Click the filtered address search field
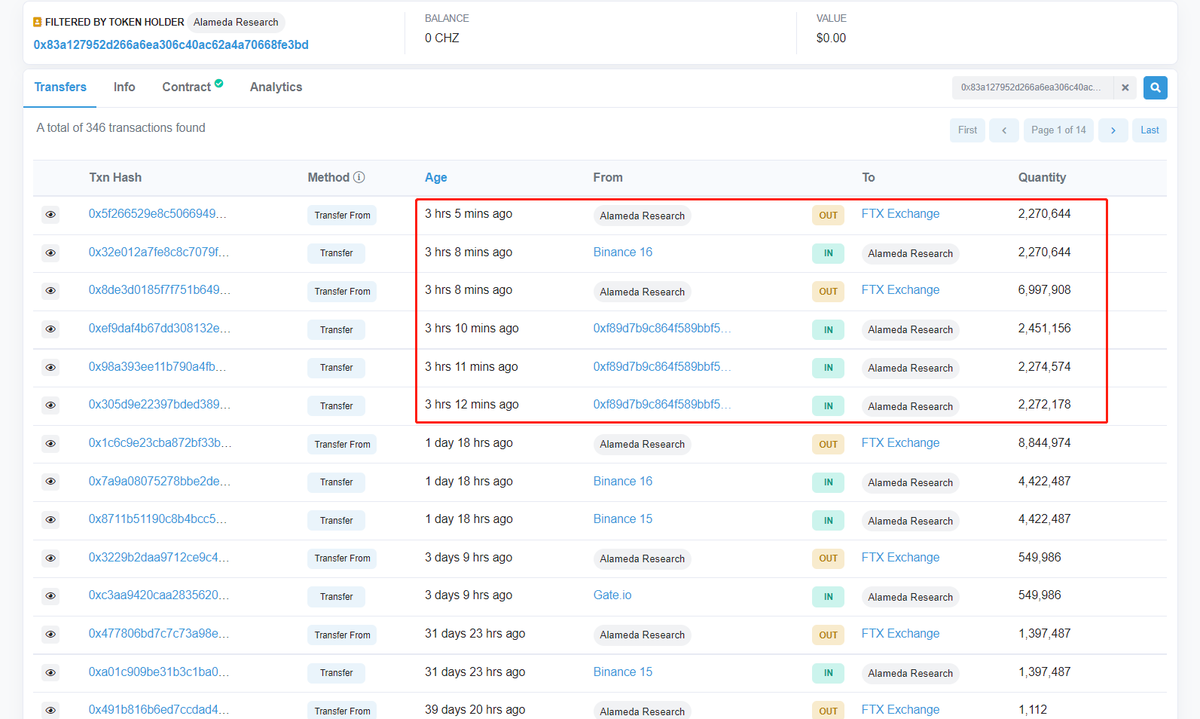Image resolution: width=1200 pixels, height=719 pixels. (x=1034, y=88)
